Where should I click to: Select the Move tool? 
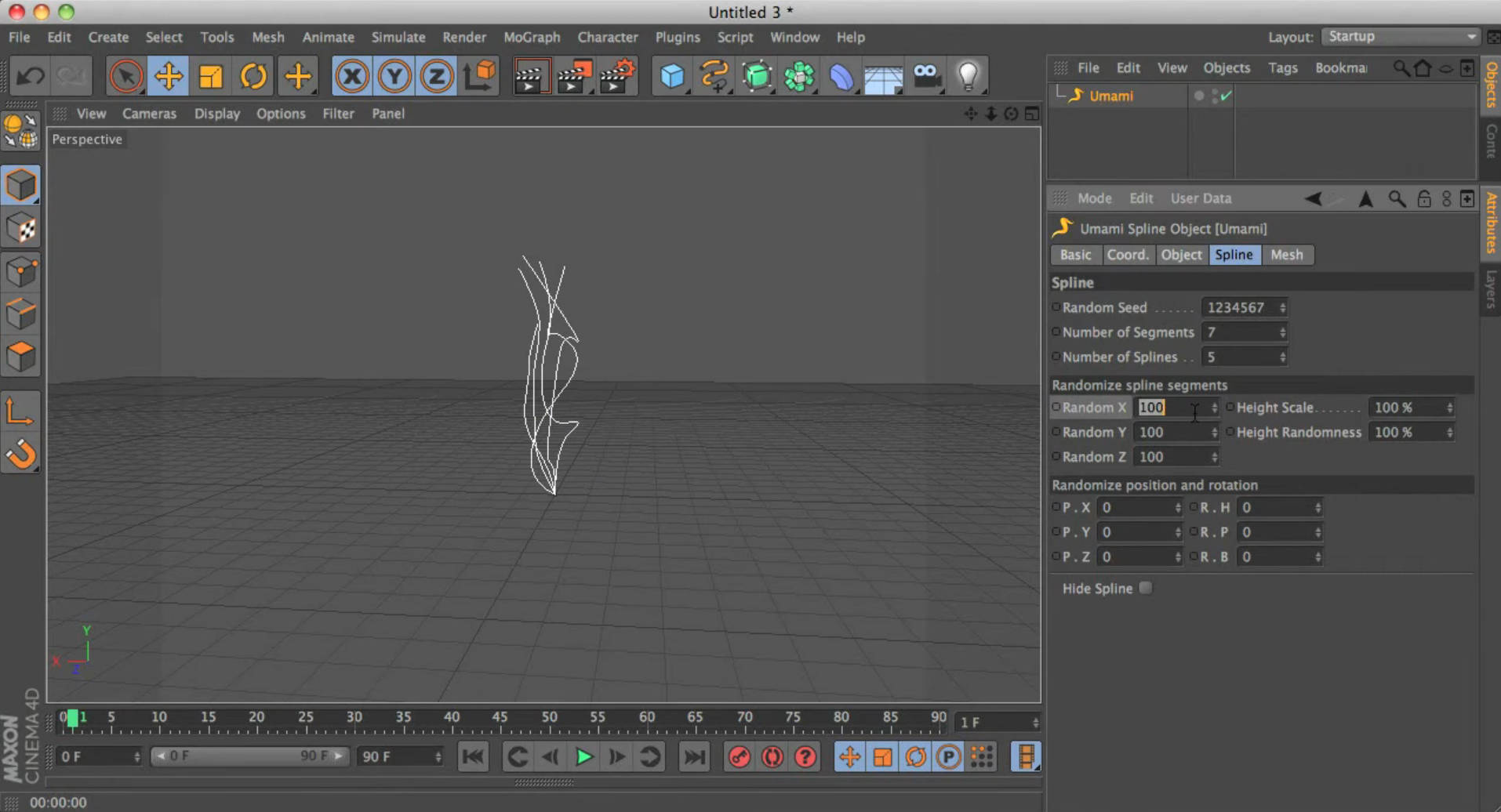(168, 75)
